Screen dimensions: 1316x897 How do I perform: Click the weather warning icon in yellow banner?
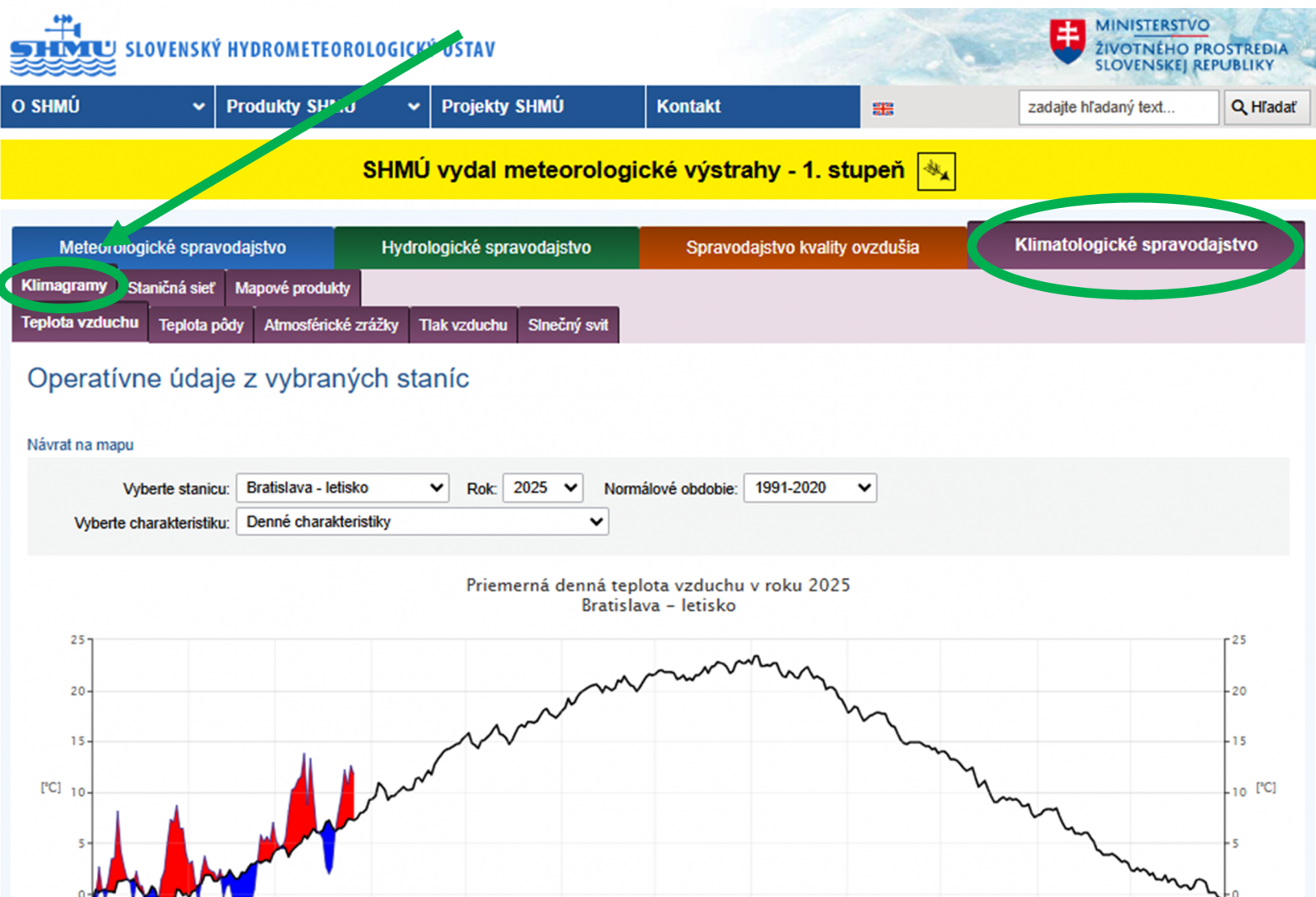tap(936, 171)
